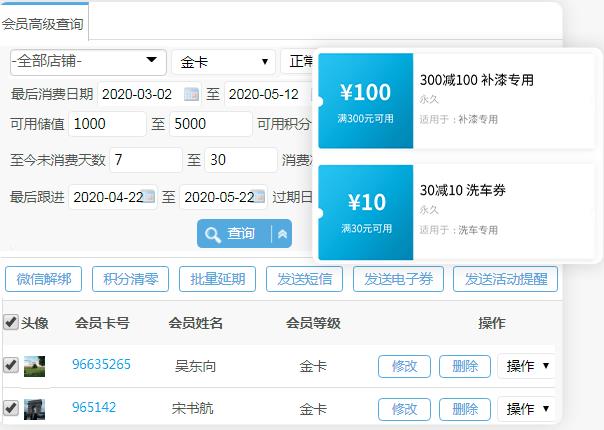Viewport: 604px width, 430px height.
Task: Uncheck the row checkbox for 宋书航
Action: [x=11, y=408]
